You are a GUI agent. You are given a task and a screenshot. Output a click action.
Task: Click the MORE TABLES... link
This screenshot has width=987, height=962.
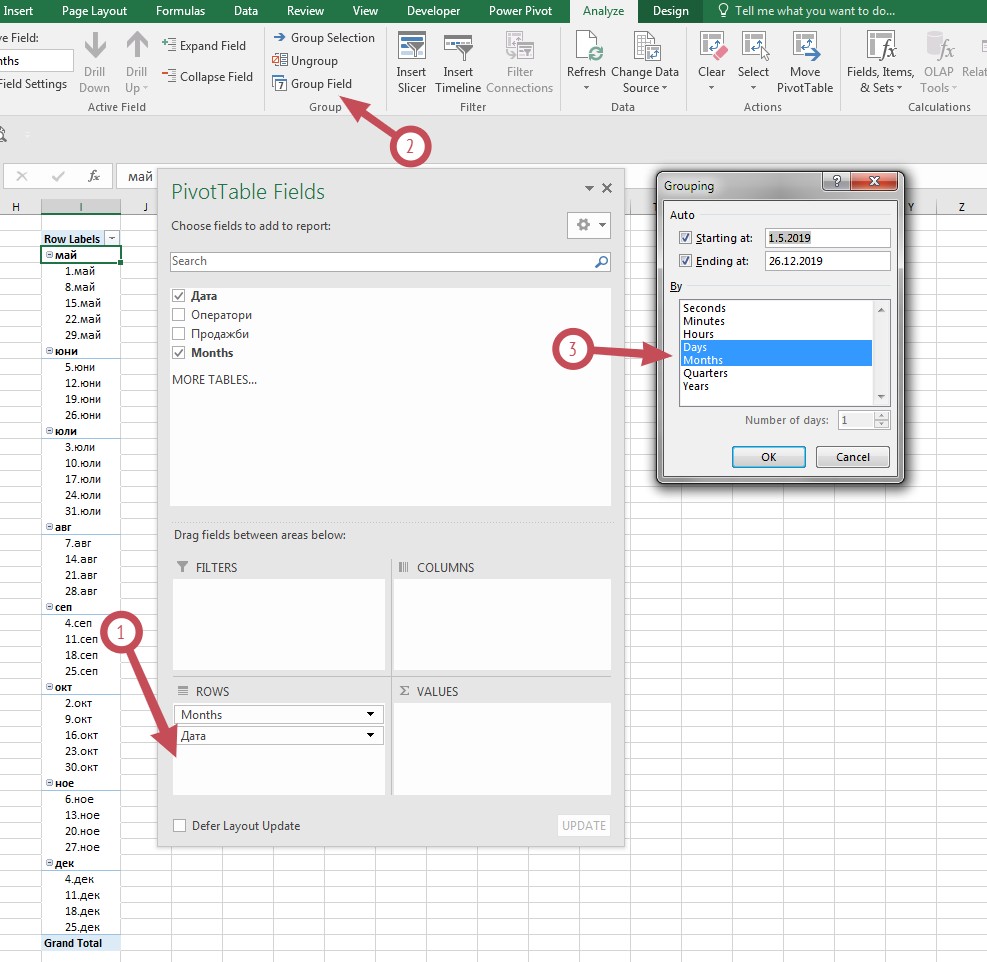215,380
